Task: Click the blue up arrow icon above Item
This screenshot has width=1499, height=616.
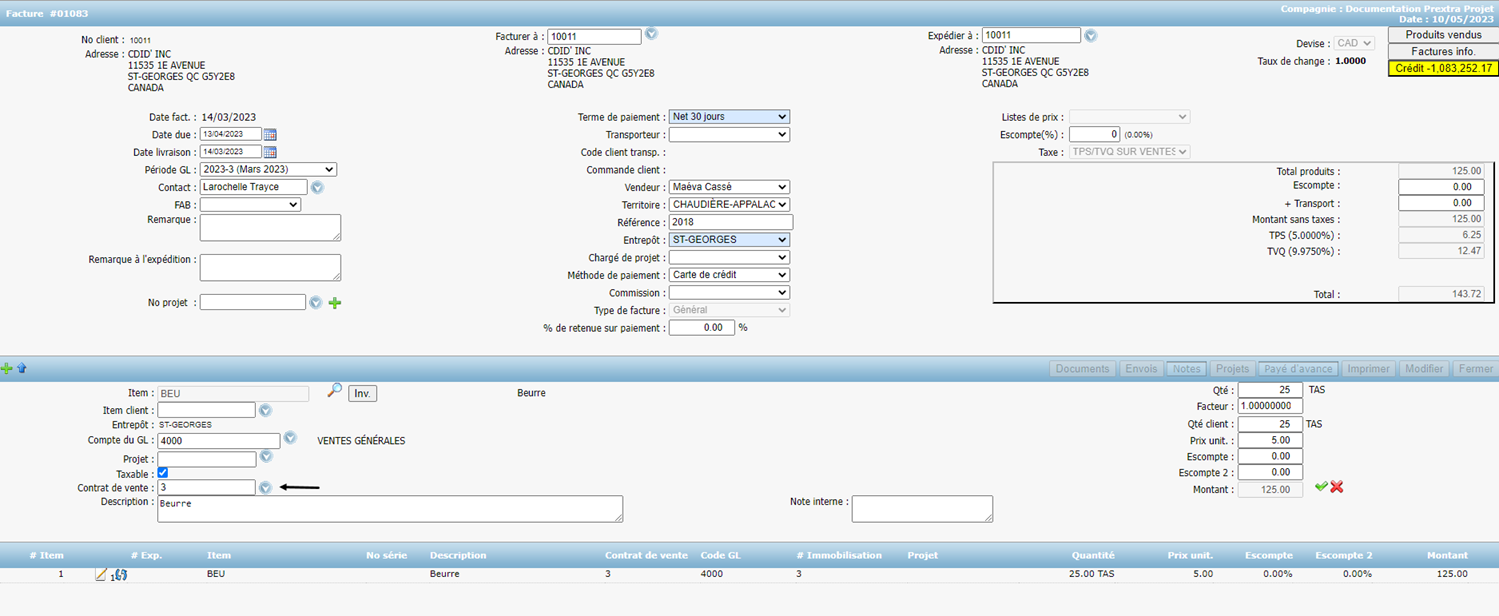Action: pos(22,369)
